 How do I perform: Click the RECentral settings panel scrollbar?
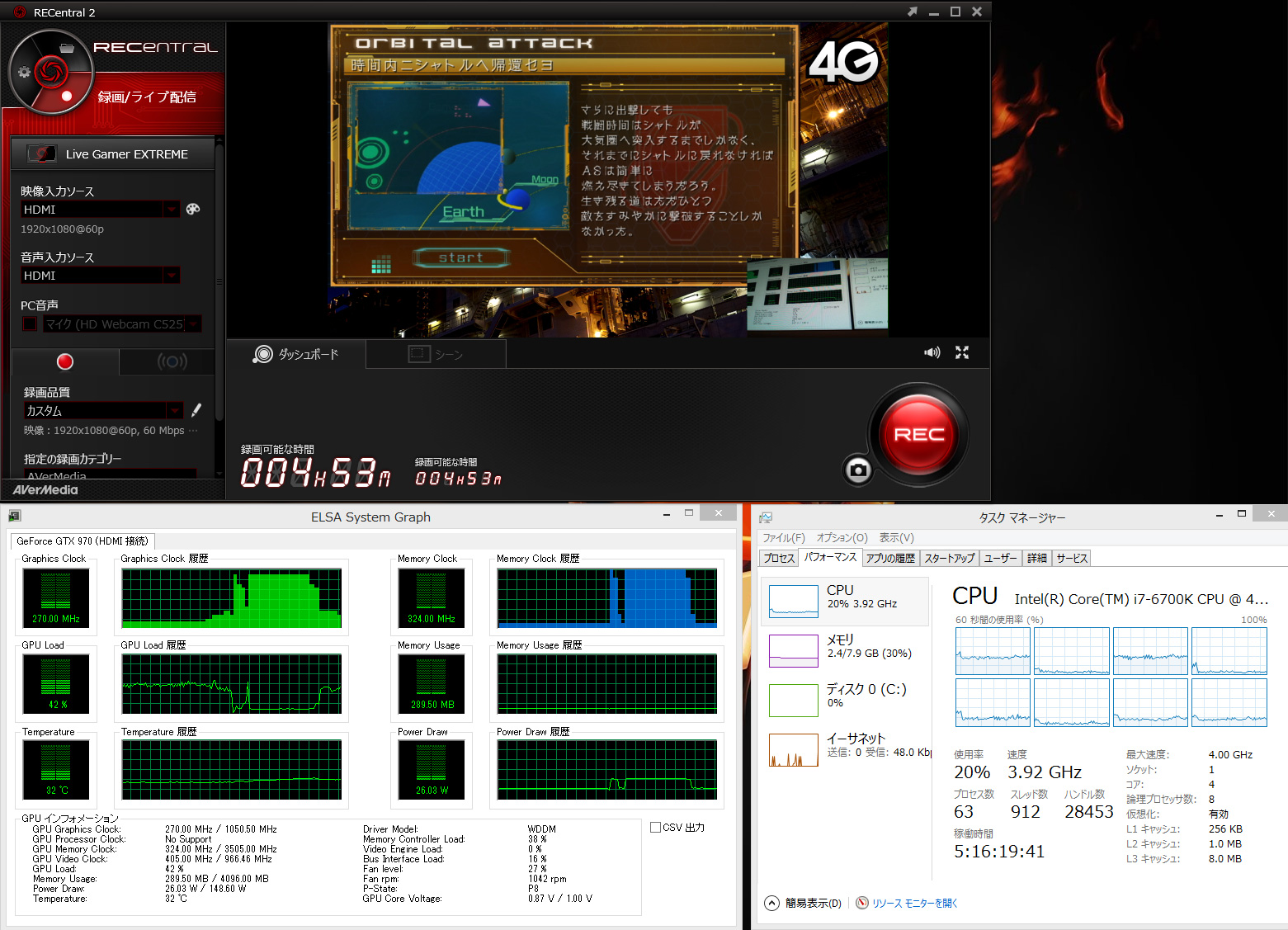click(219, 281)
